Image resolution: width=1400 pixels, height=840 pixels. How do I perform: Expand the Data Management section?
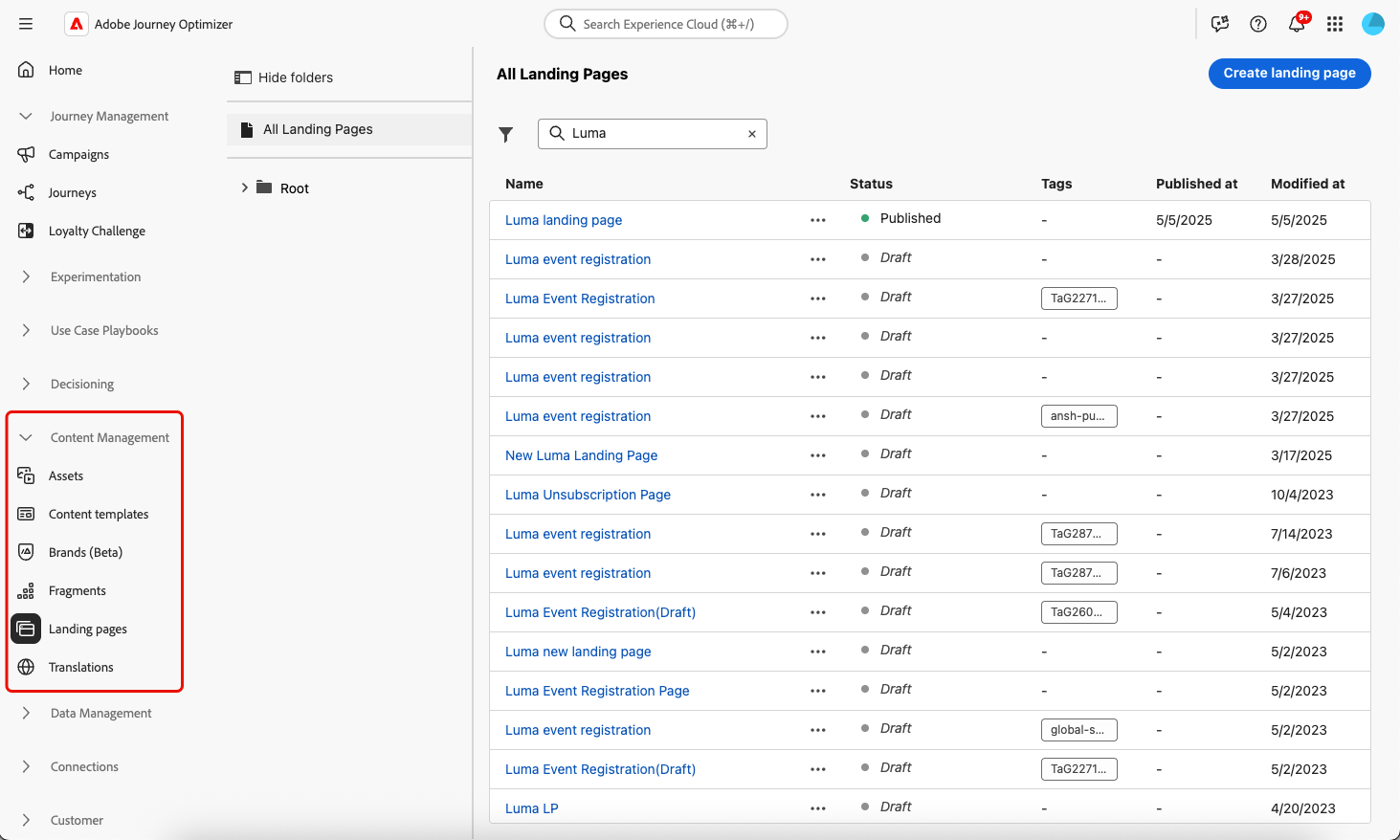point(26,713)
